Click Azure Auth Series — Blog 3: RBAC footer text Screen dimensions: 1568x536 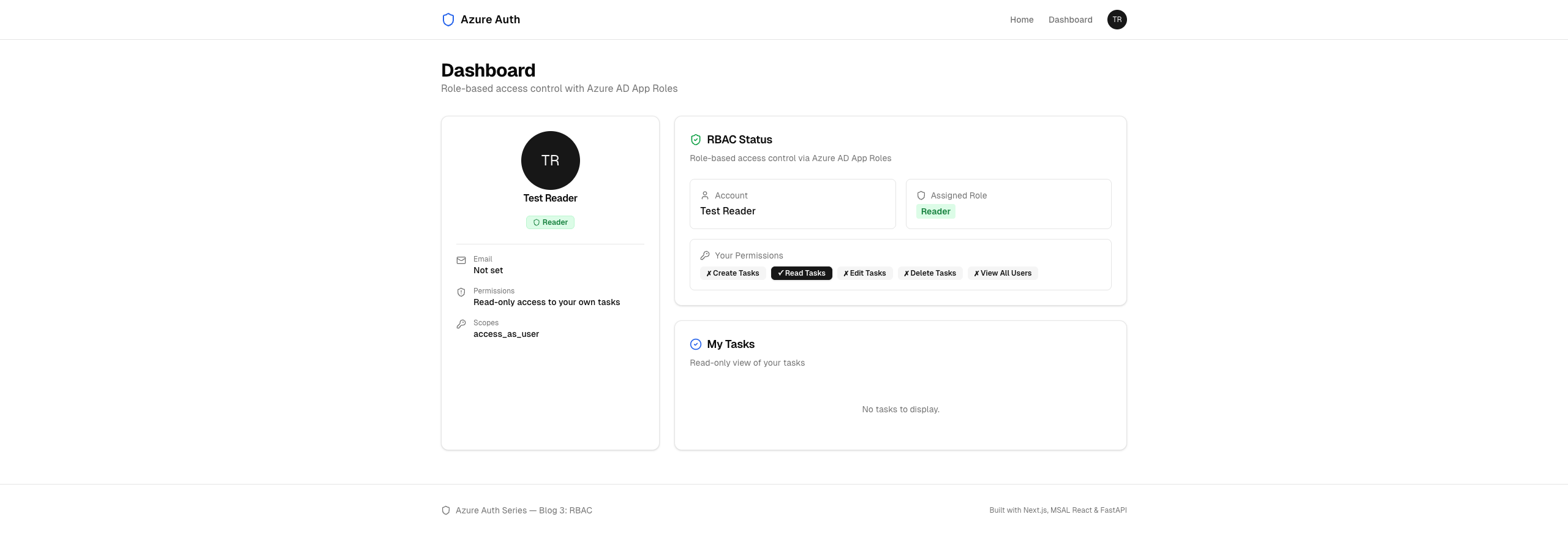(x=524, y=510)
